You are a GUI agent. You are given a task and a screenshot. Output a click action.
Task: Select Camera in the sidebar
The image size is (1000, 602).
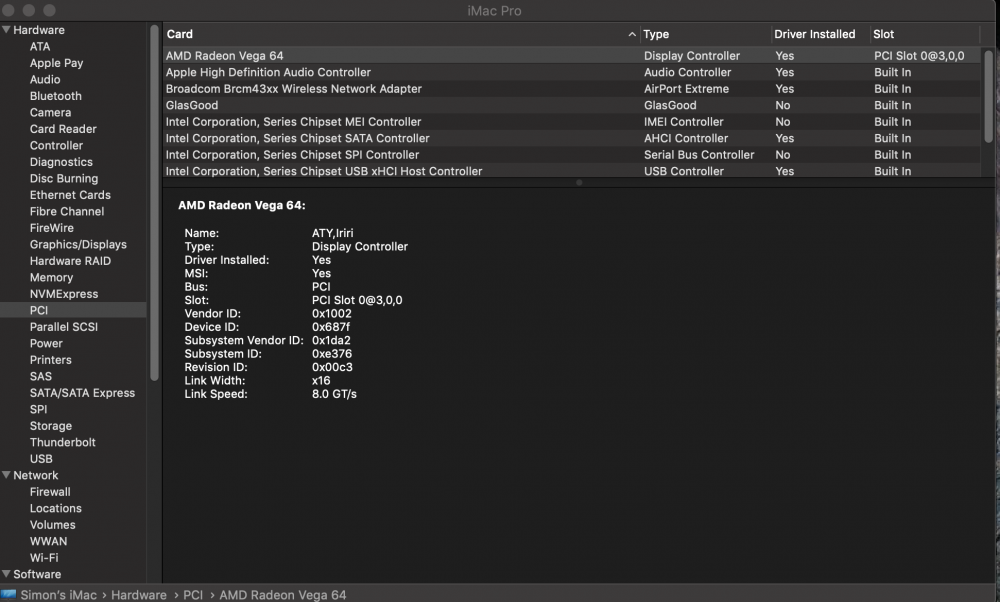click(50, 113)
